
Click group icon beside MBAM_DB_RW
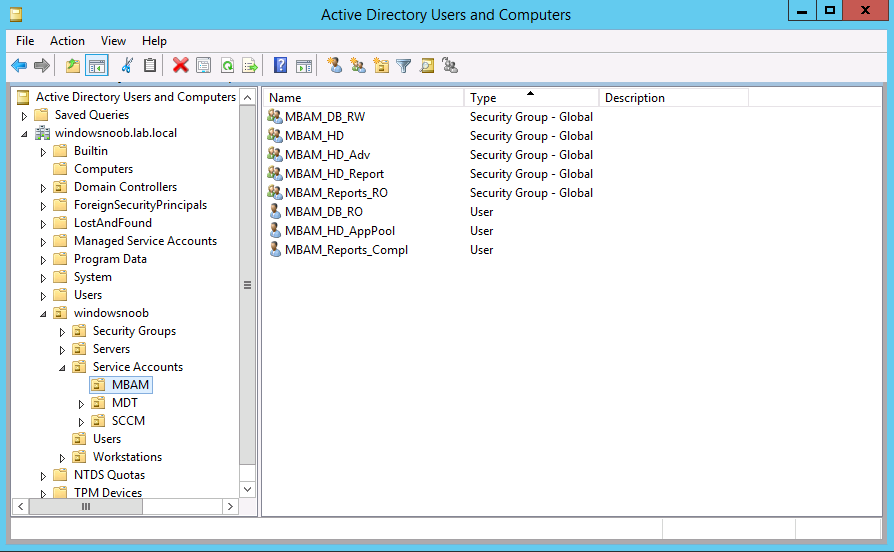pos(275,116)
